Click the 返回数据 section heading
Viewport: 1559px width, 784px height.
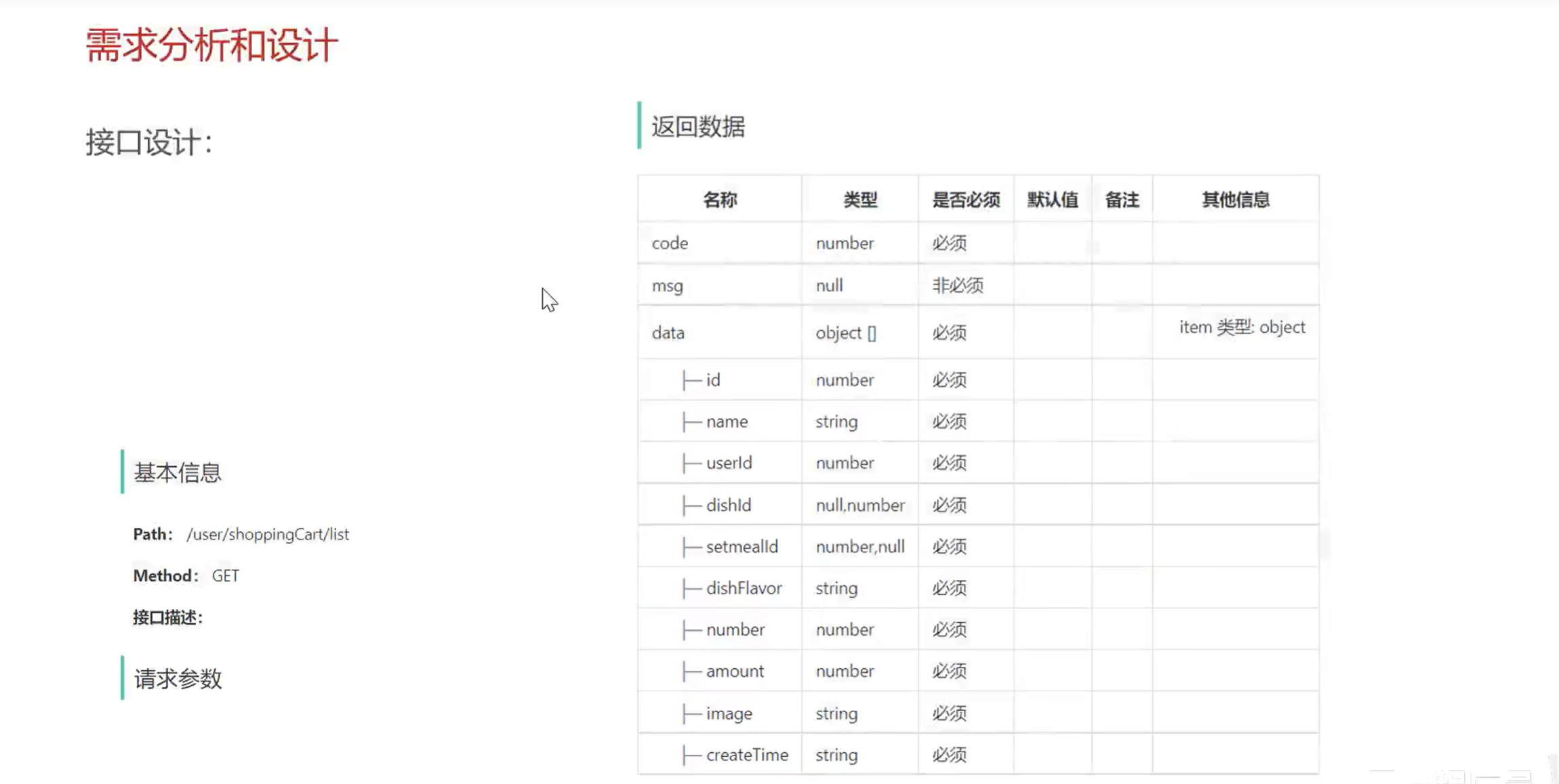coord(698,127)
